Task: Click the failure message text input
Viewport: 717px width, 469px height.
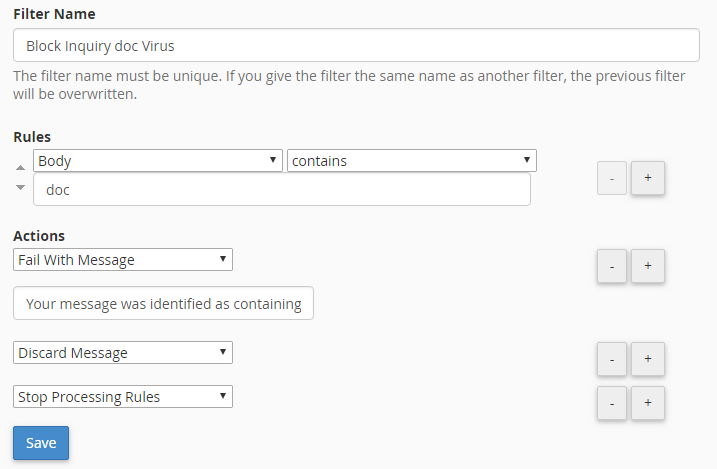Action: [x=163, y=304]
